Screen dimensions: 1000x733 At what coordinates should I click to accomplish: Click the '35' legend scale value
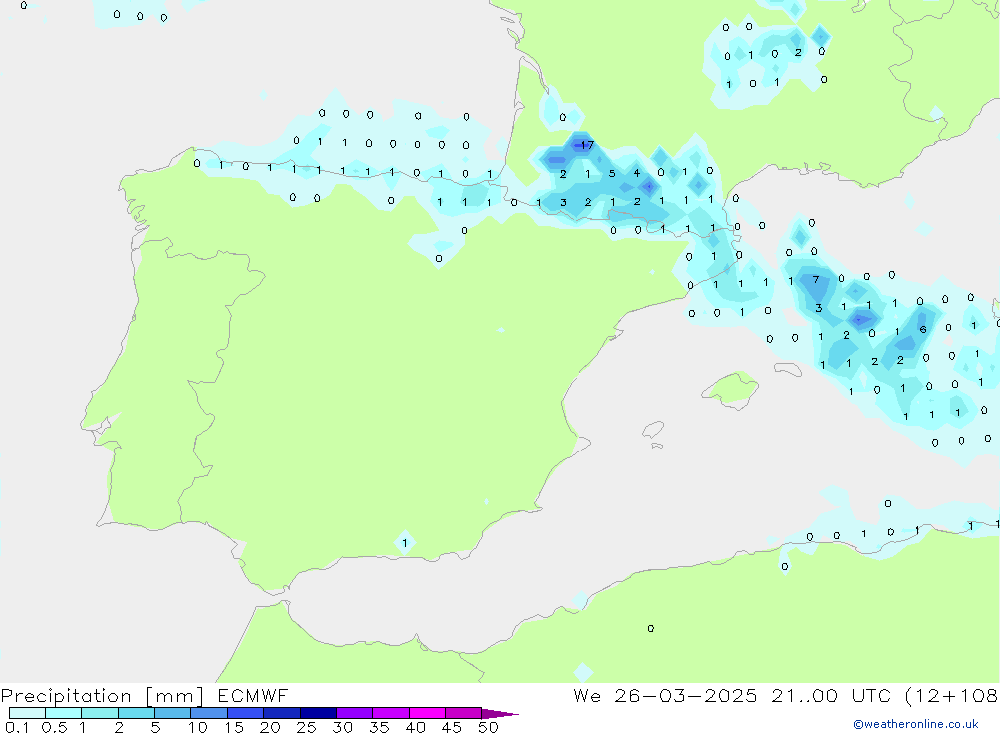point(379,727)
